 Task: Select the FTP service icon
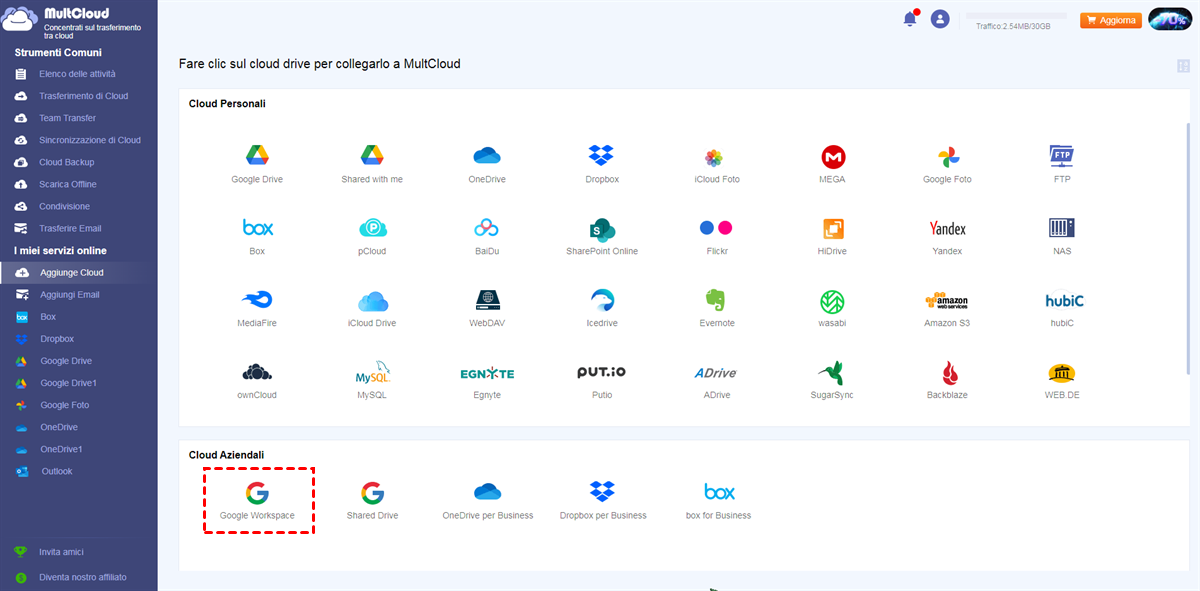[x=1061, y=156]
